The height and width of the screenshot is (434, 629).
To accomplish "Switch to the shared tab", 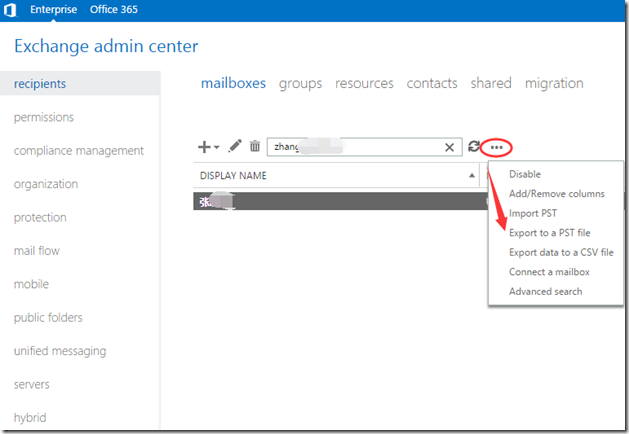I will (491, 83).
